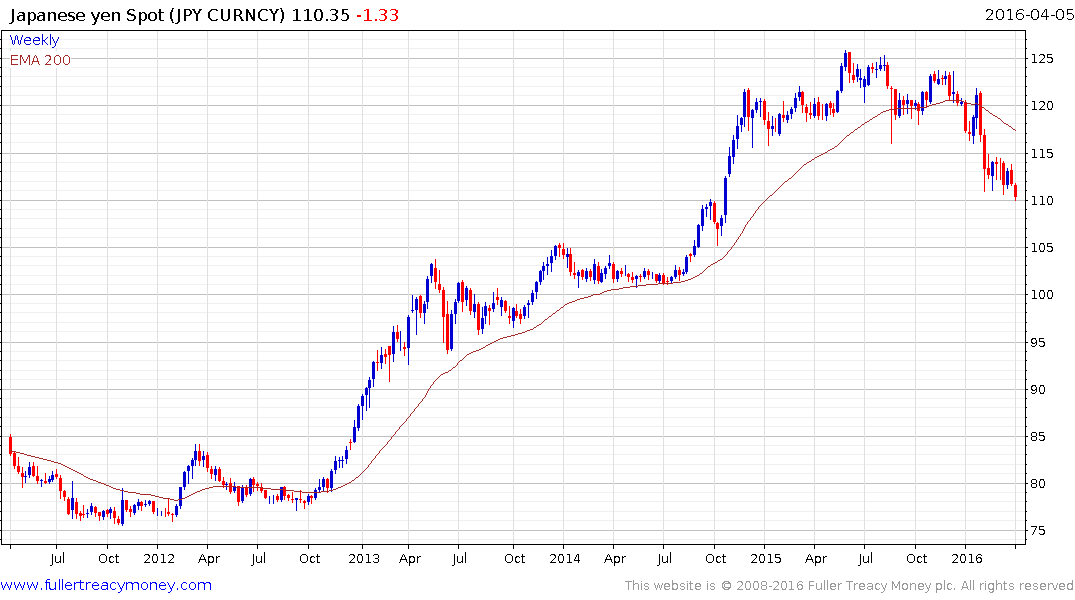This screenshot has height=600, width=1075.
Task: Select the red change value -1.33
Action: [377, 15]
